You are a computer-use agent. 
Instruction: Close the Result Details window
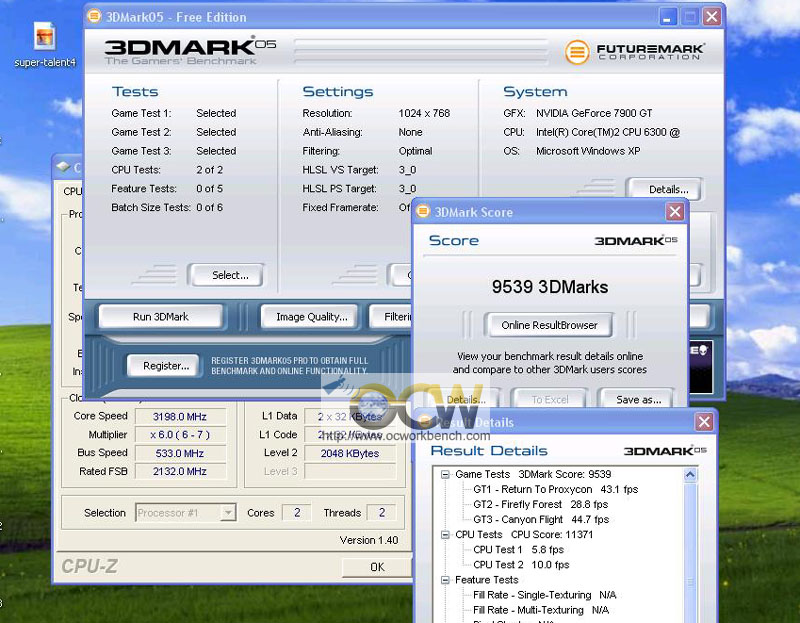click(704, 422)
